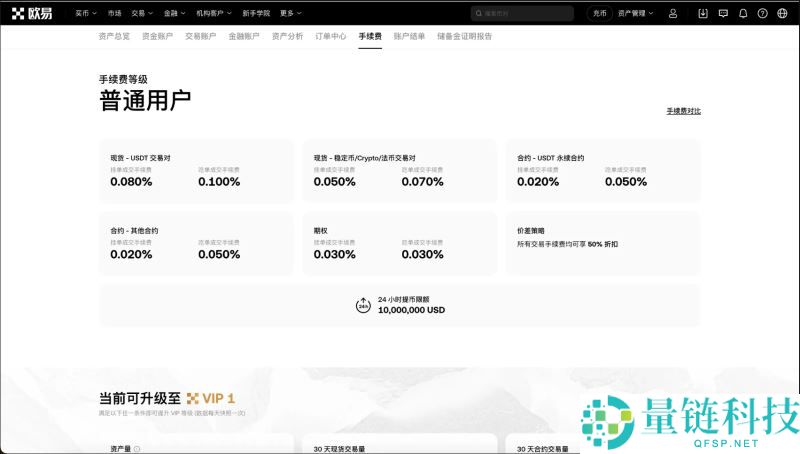Open 新手学院 in the top menu

(x=256, y=13)
